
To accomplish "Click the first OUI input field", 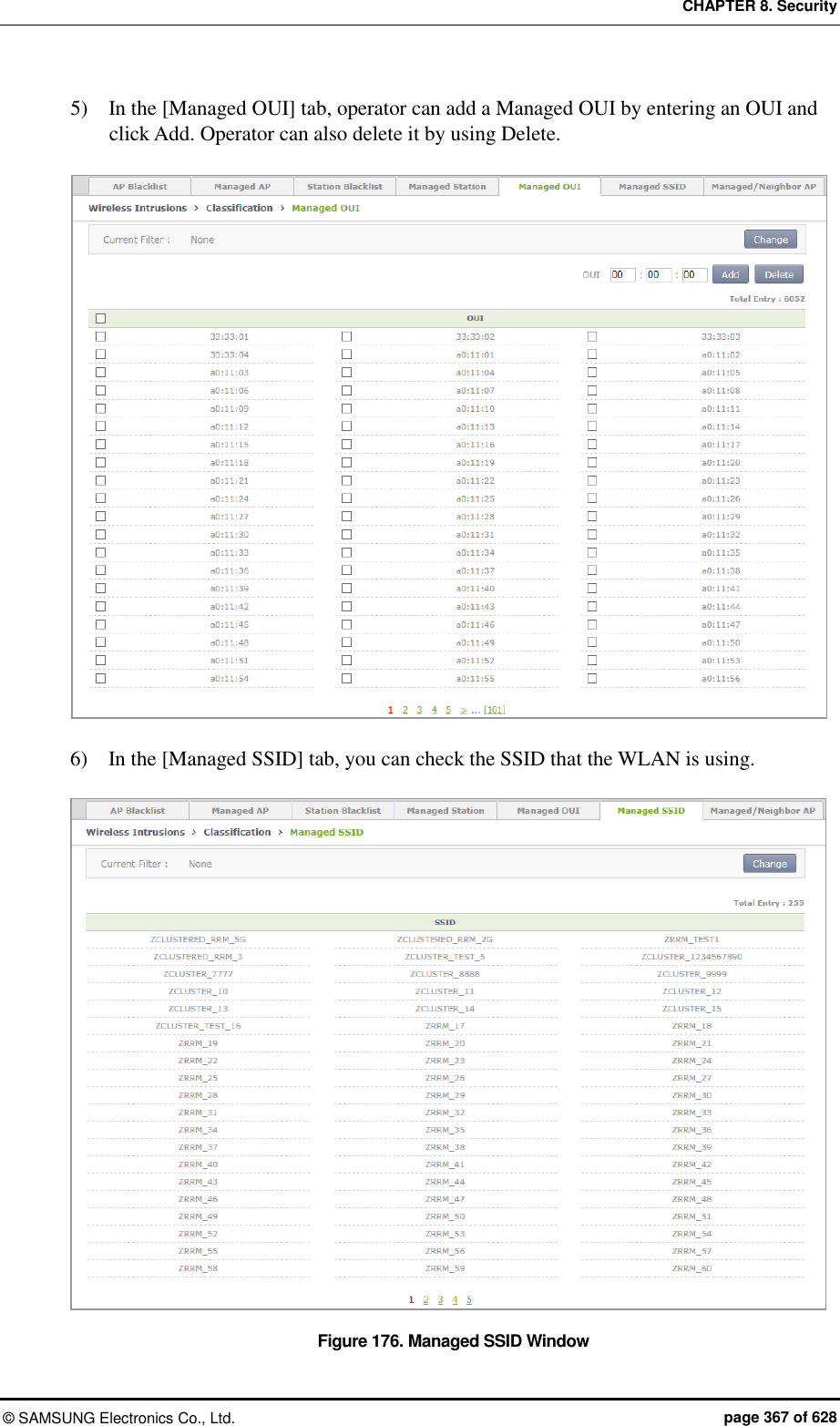I will (x=622, y=273).
